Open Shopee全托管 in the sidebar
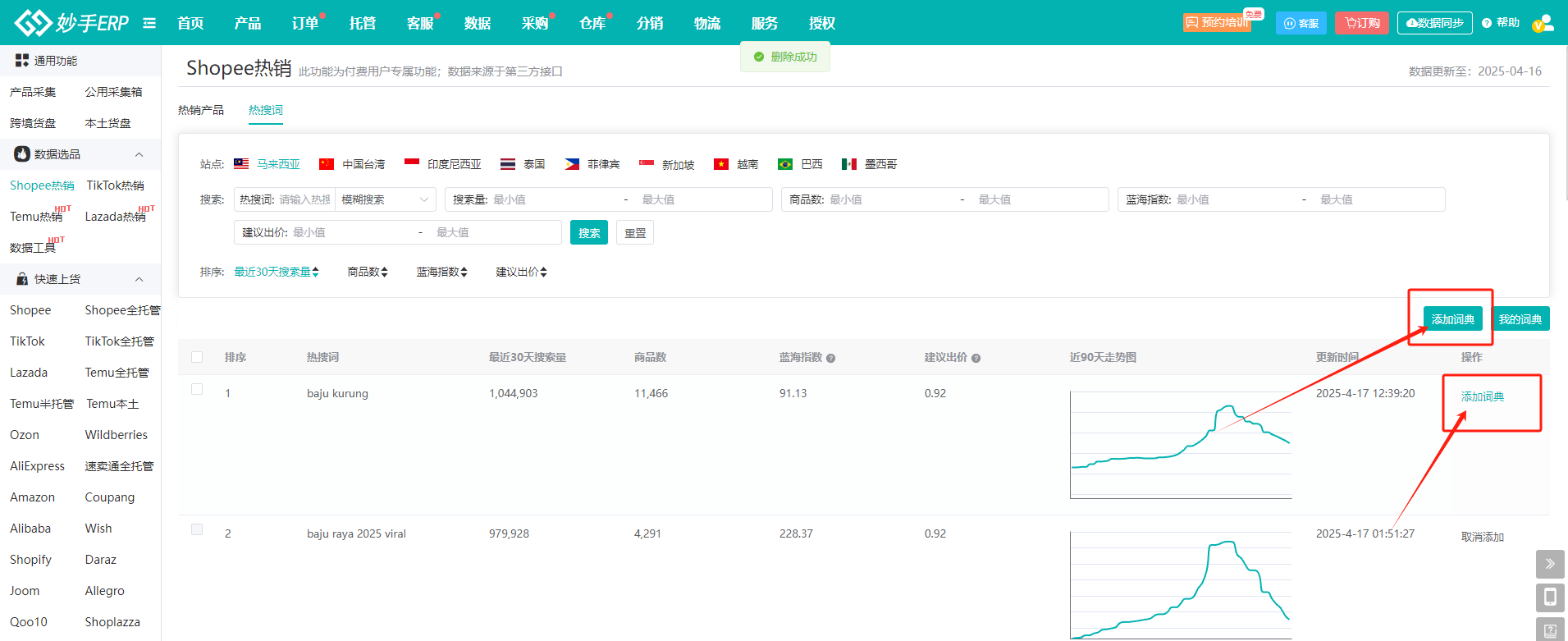This screenshot has width=1568, height=641. [122, 310]
